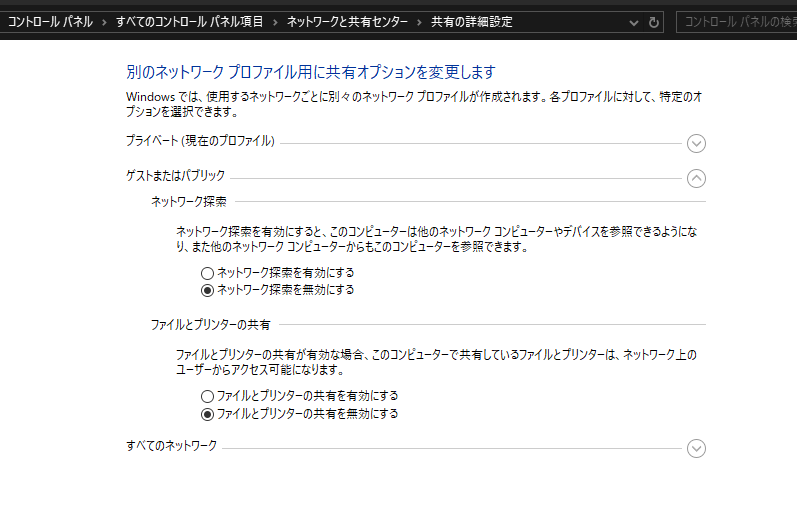Viewport: 797px width, 525px height.
Task: Open submenu arrow after コントロール パネル
Action: click(x=104, y=22)
